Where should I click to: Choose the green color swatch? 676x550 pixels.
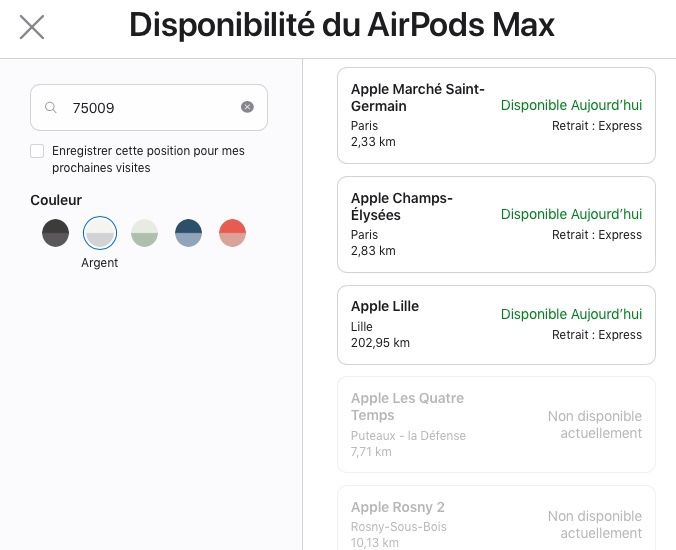144,233
